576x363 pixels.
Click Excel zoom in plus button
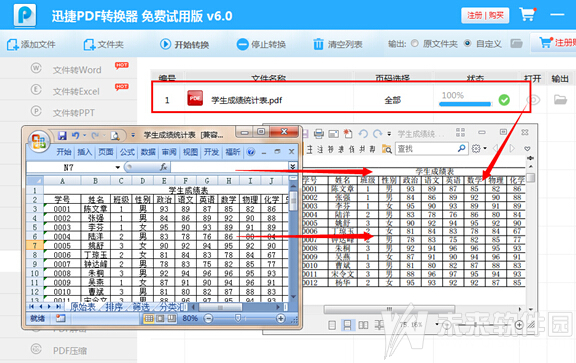280,319
